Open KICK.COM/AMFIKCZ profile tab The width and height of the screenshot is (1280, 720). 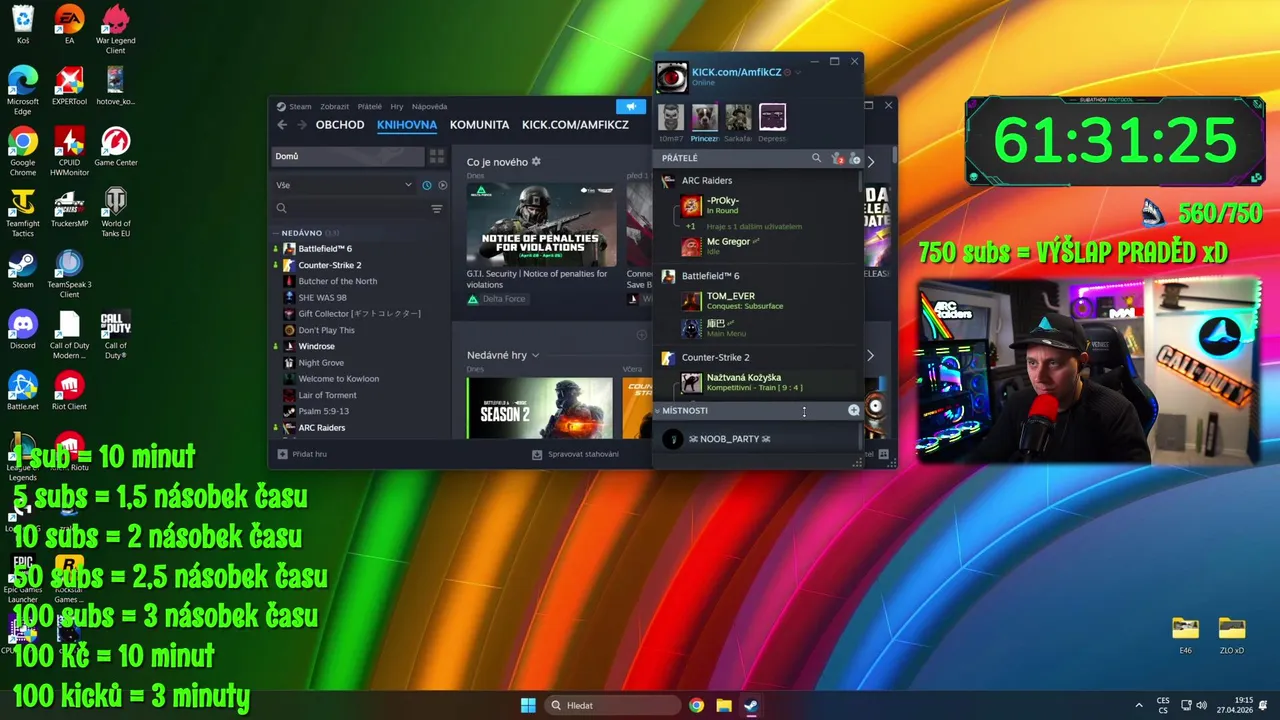(x=575, y=125)
